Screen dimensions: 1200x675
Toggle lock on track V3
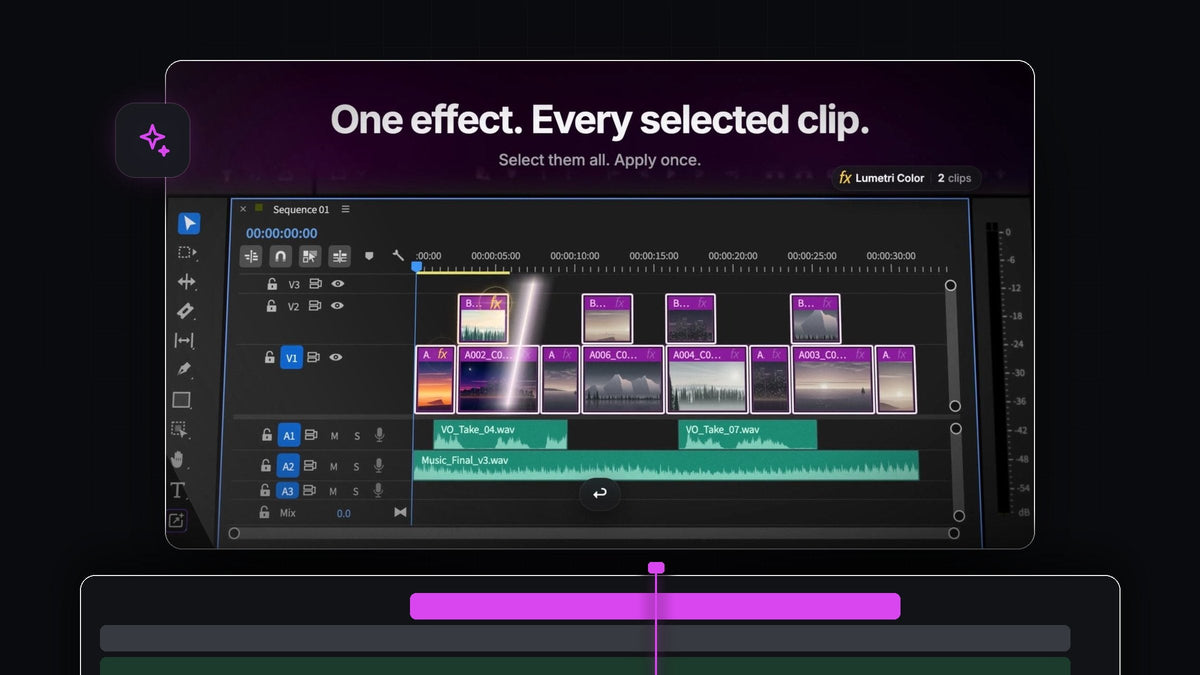[272, 284]
